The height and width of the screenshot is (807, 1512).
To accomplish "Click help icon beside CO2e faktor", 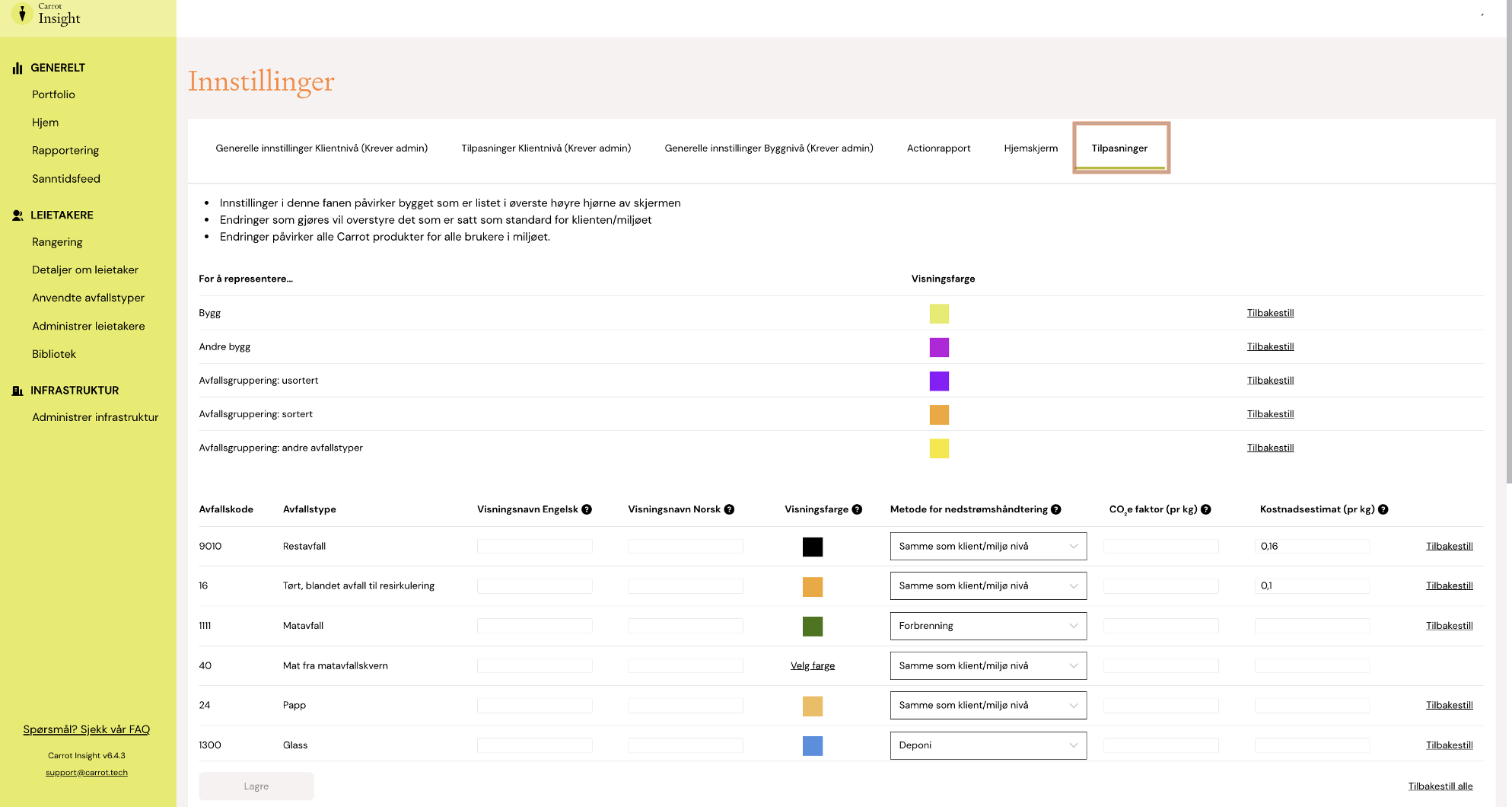I will pyautogui.click(x=1206, y=509).
